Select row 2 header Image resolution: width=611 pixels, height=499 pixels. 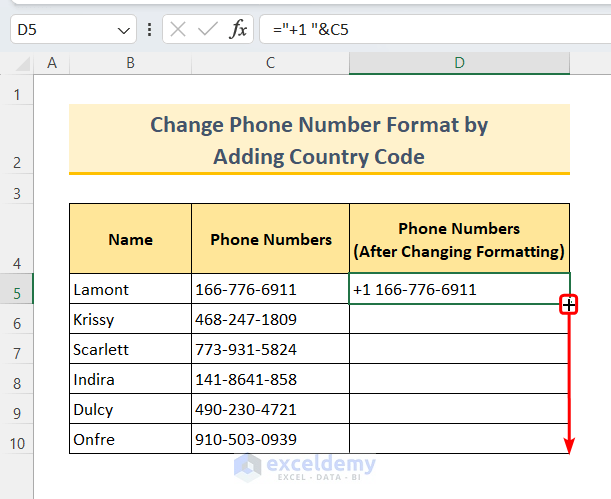click(17, 139)
